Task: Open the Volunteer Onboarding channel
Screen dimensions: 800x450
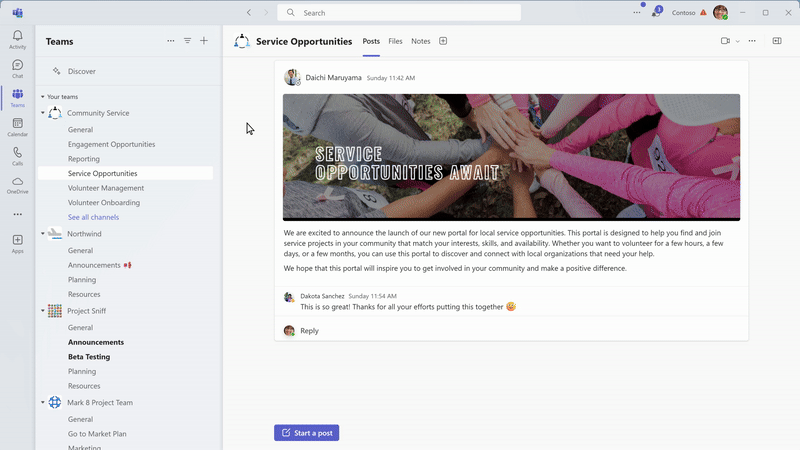Action: [104, 203]
